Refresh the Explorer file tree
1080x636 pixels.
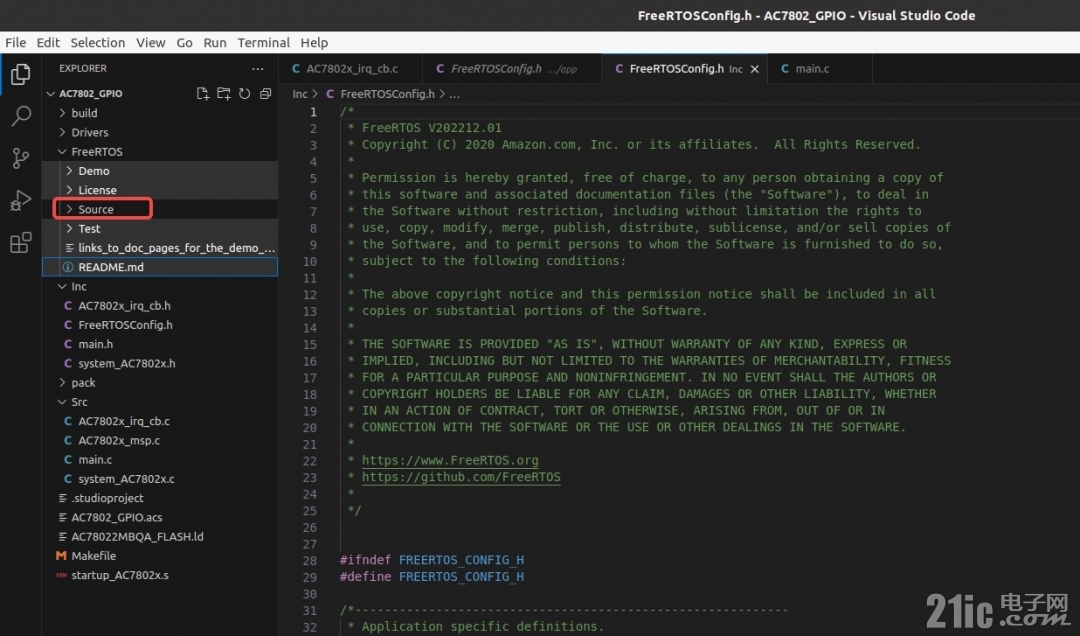pos(245,94)
